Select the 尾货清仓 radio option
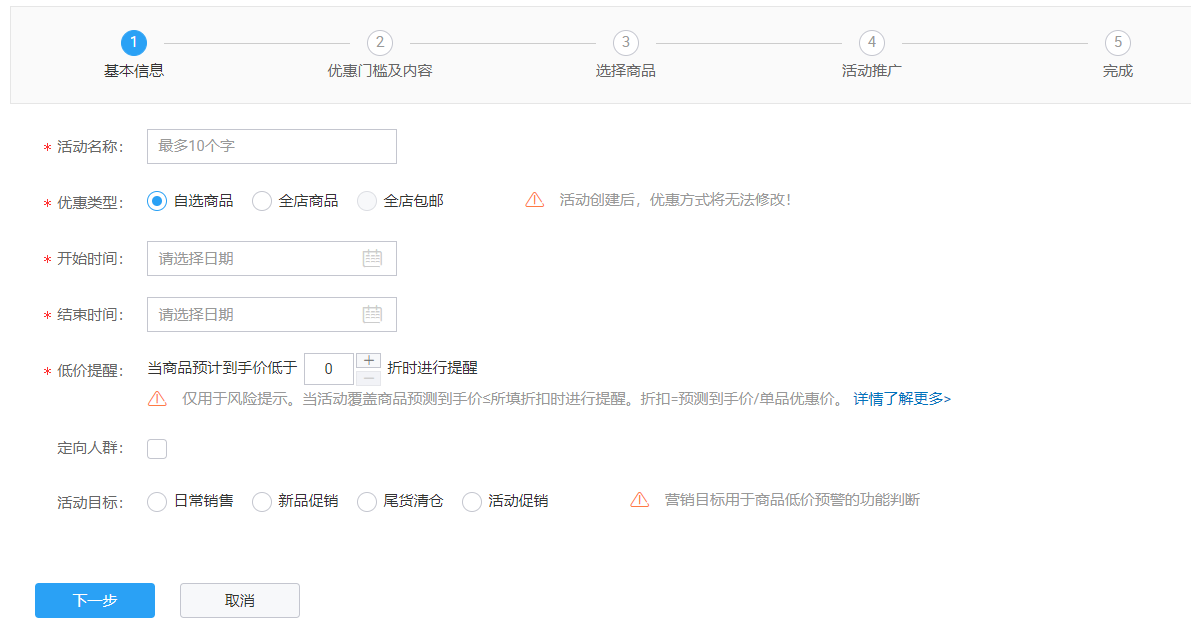The height and width of the screenshot is (642, 1191). point(367,501)
